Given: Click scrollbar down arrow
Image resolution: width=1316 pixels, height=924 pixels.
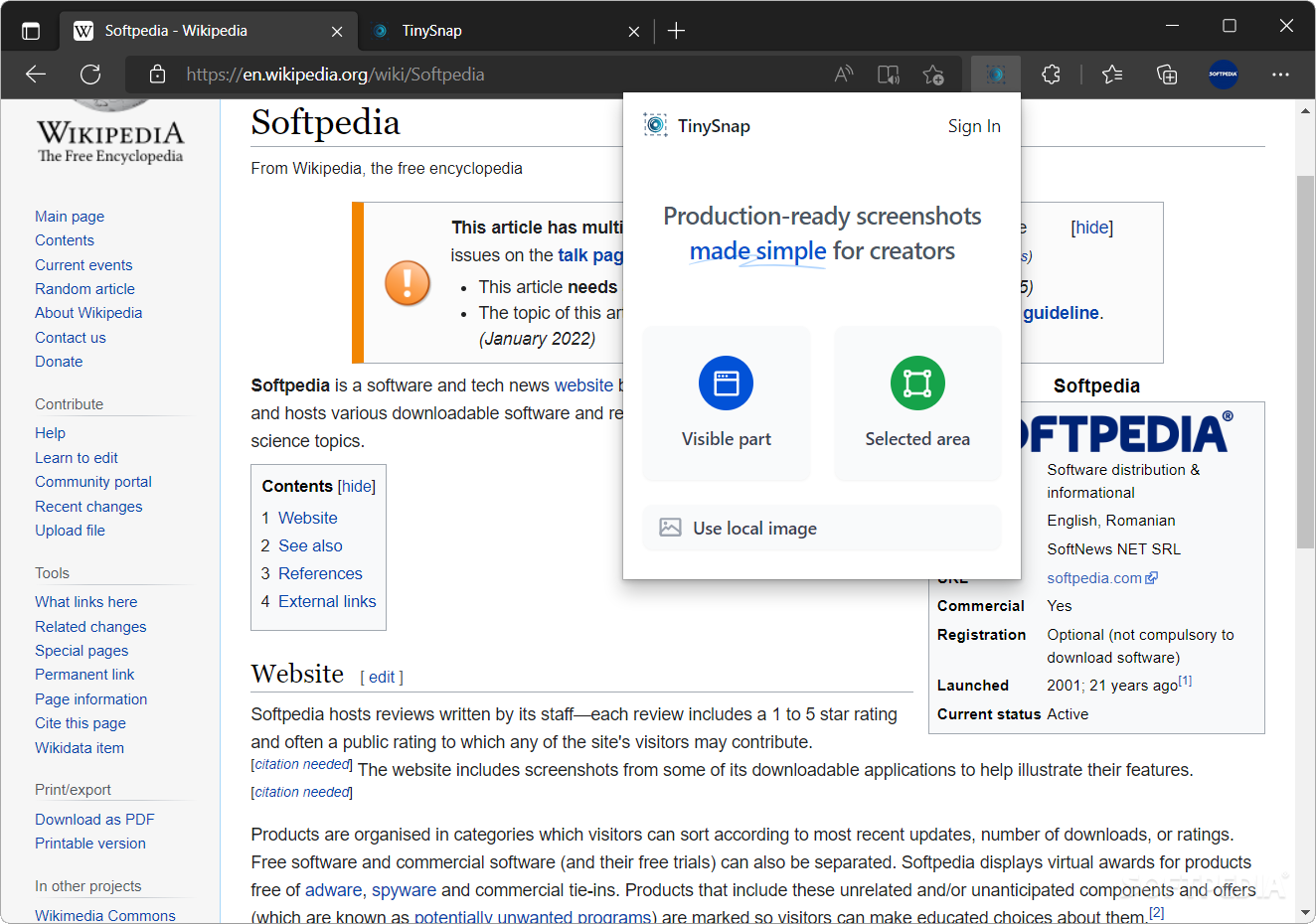Looking at the screenshot, I should coord(1305,912).
